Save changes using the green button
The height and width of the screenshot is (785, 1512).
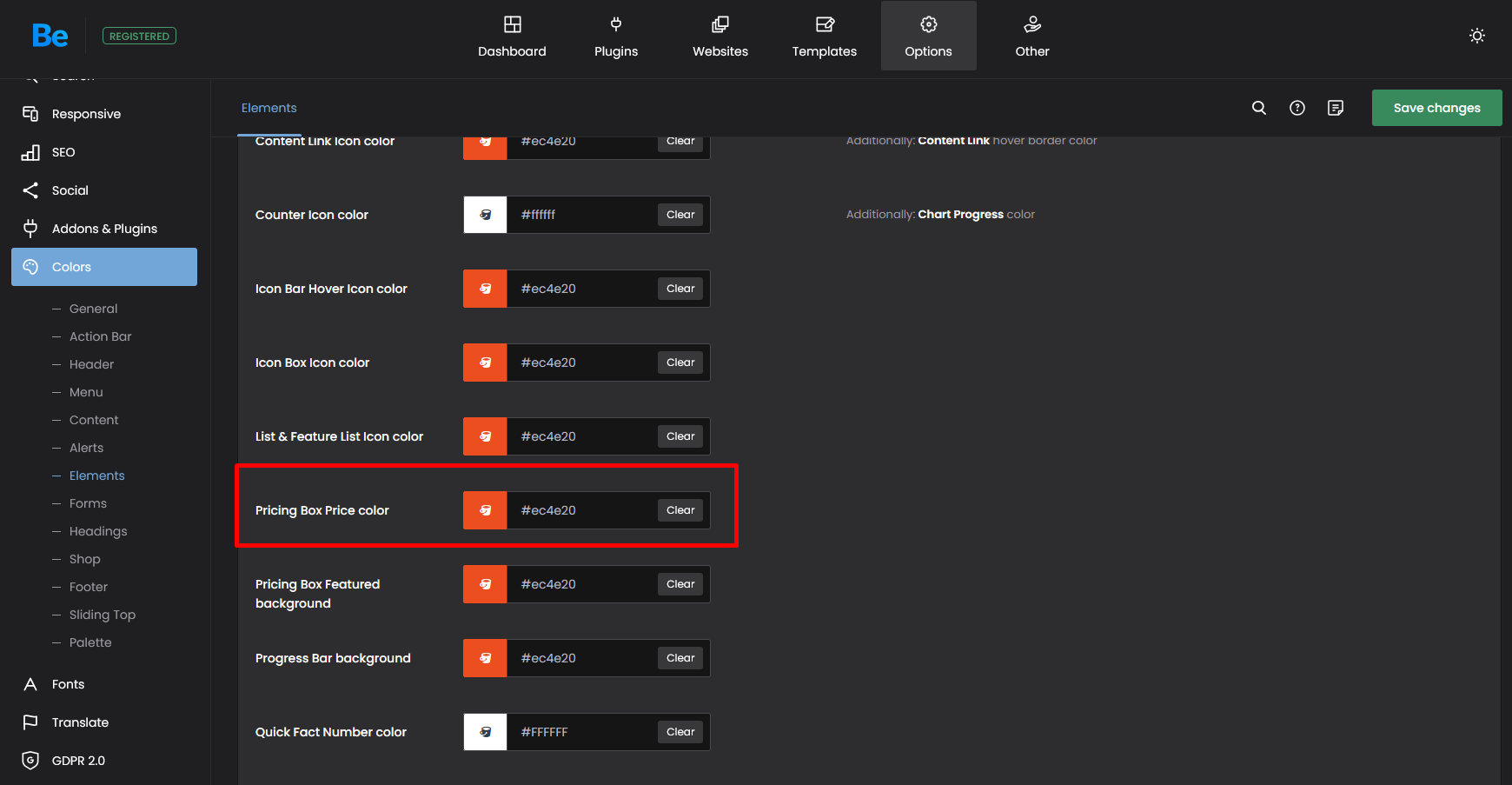(1436, 108)
